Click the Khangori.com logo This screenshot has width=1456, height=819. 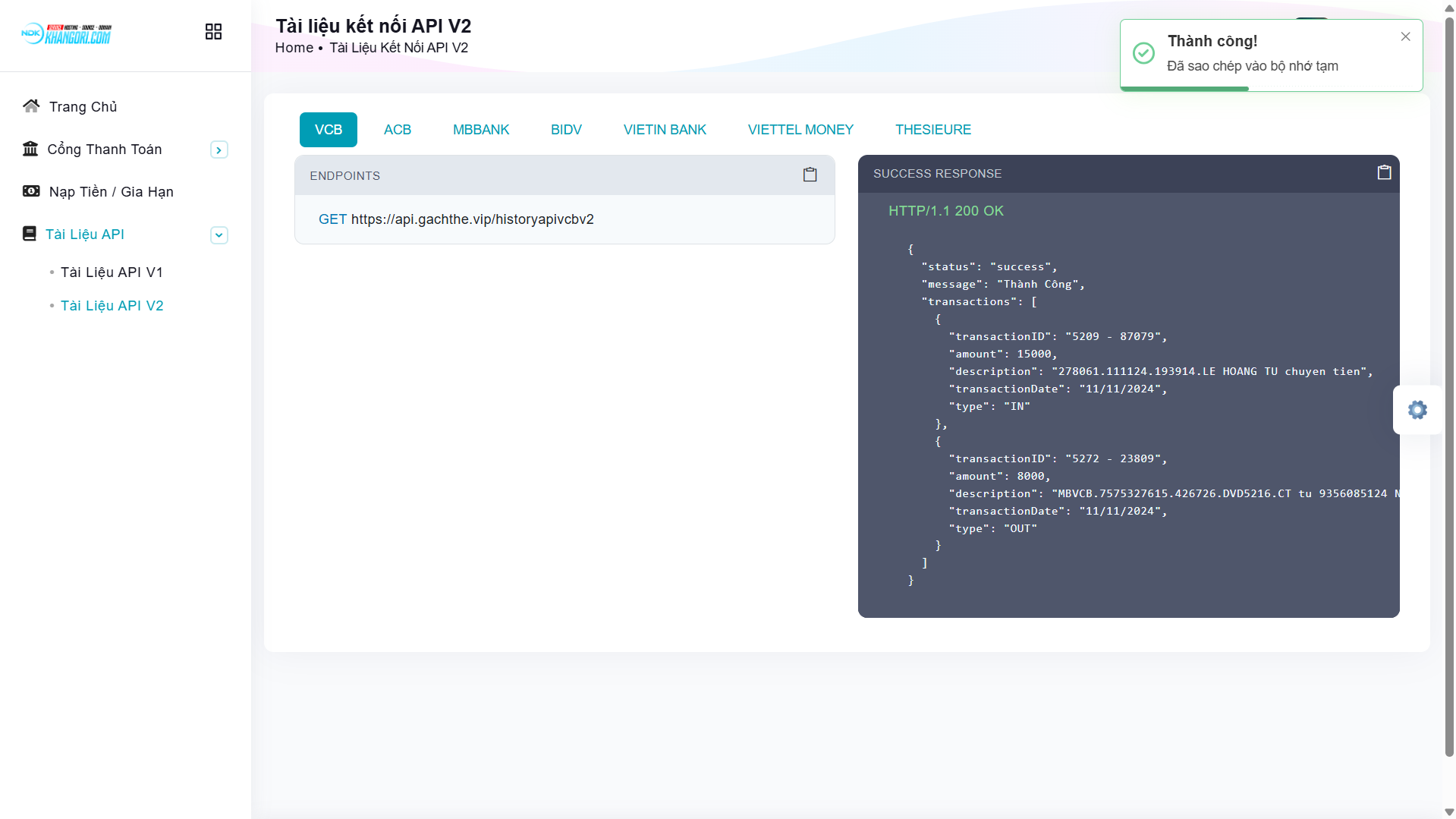(x=67, y=33)
